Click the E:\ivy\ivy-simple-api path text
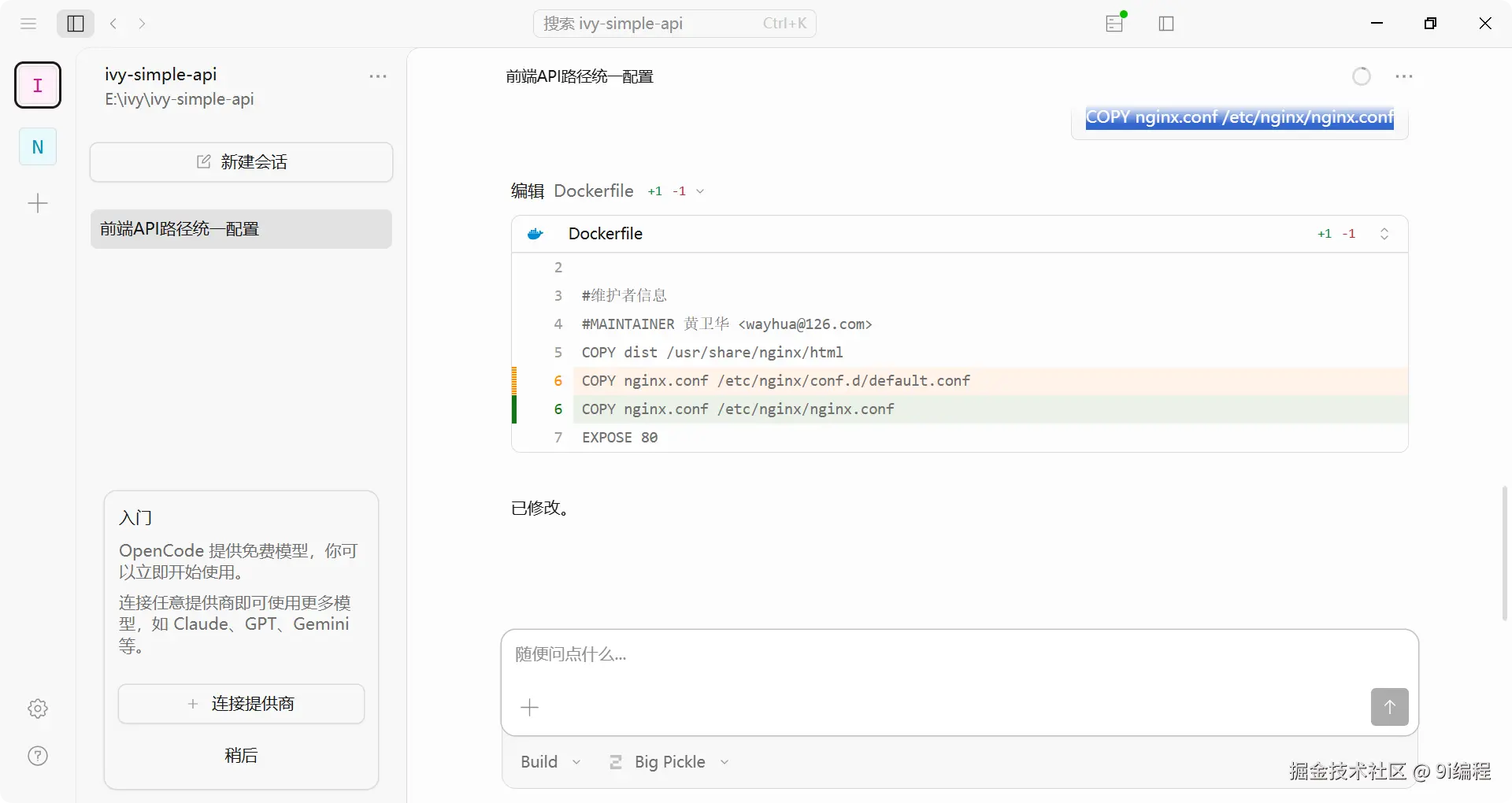This screenshot has width=1512, height=803. [180, 99]
